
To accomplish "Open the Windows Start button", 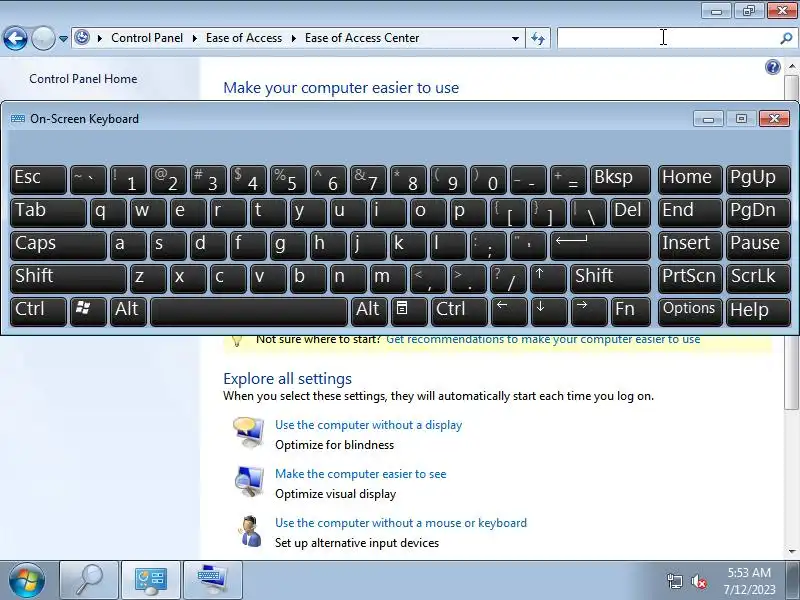I will click(x=27, y=581).
